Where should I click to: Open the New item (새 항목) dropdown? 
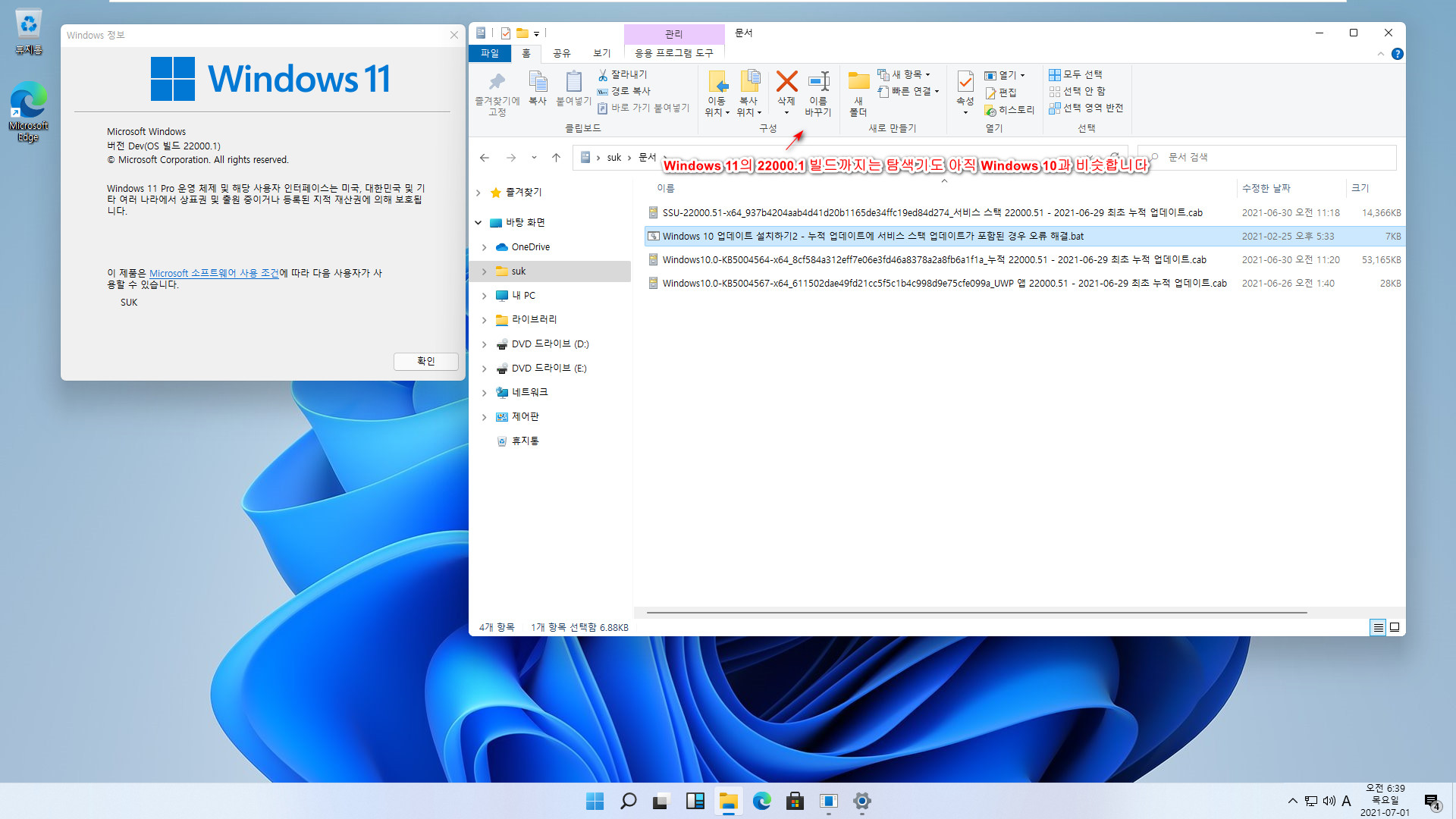pos(904,74)
